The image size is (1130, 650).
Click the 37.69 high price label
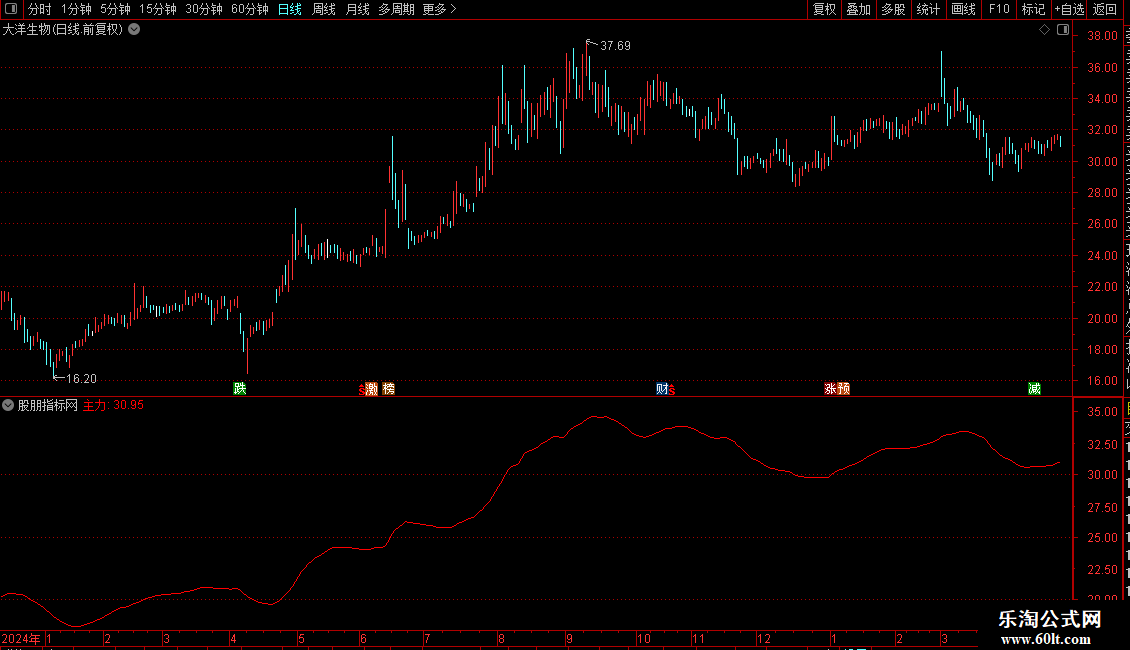point(615,45)
